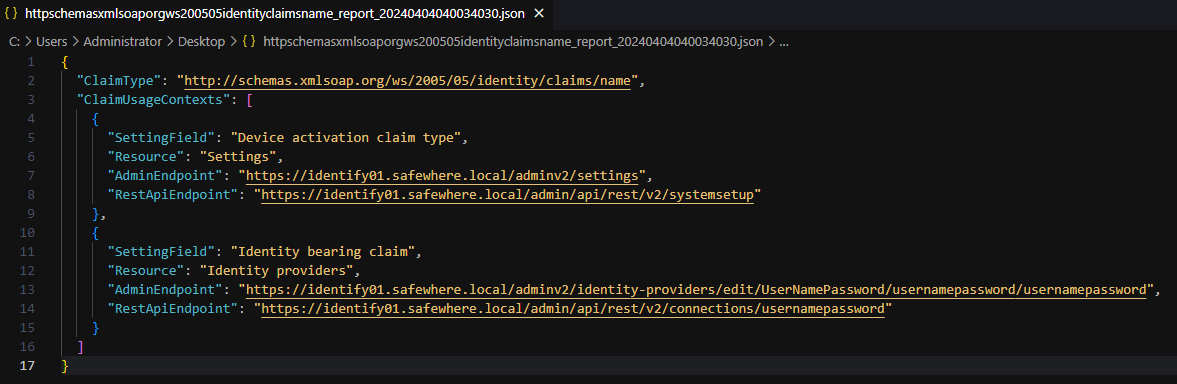Click the opening square bracket on line 3

click(249, 100)
